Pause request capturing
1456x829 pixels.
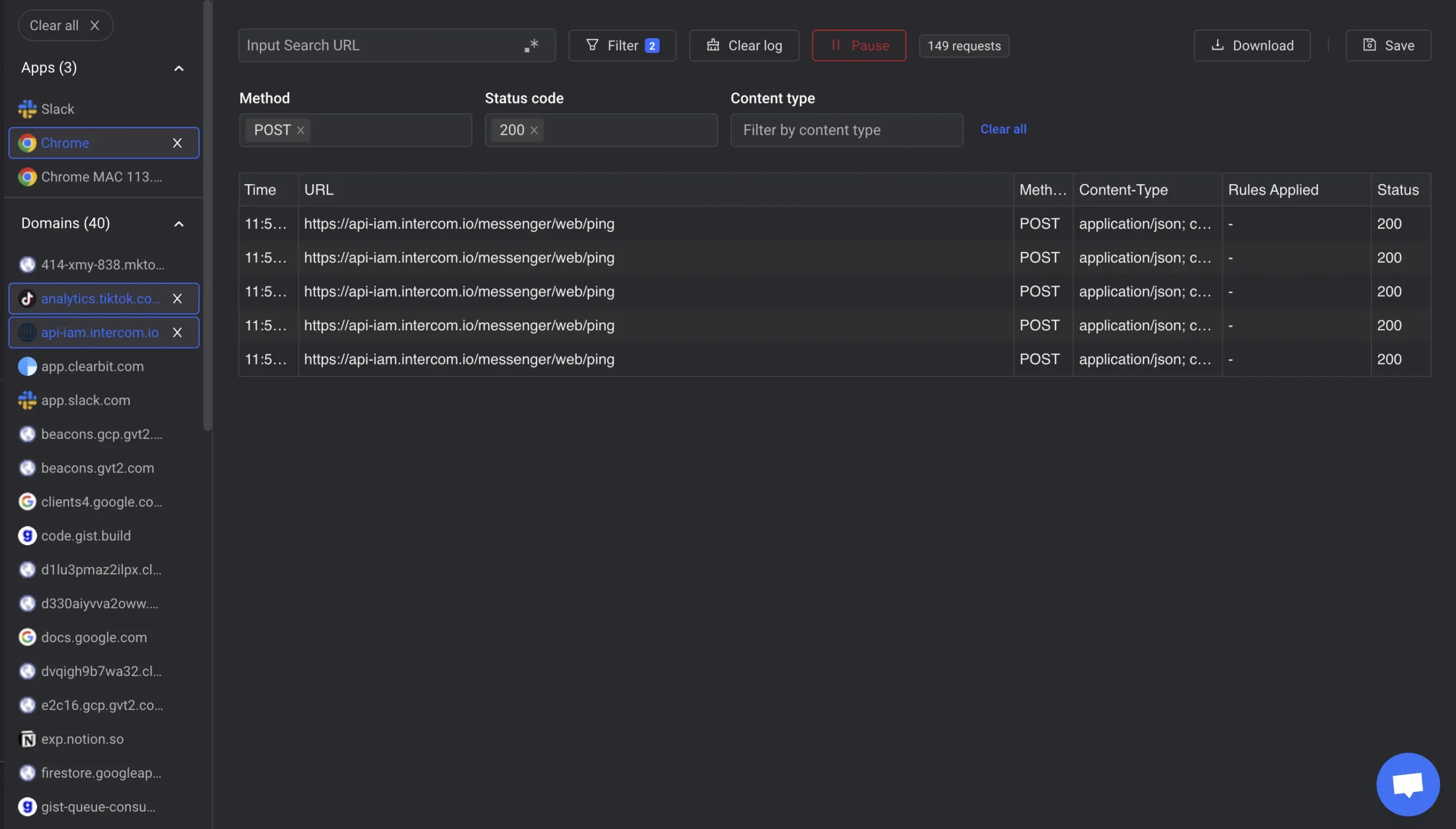pos(859,45)
